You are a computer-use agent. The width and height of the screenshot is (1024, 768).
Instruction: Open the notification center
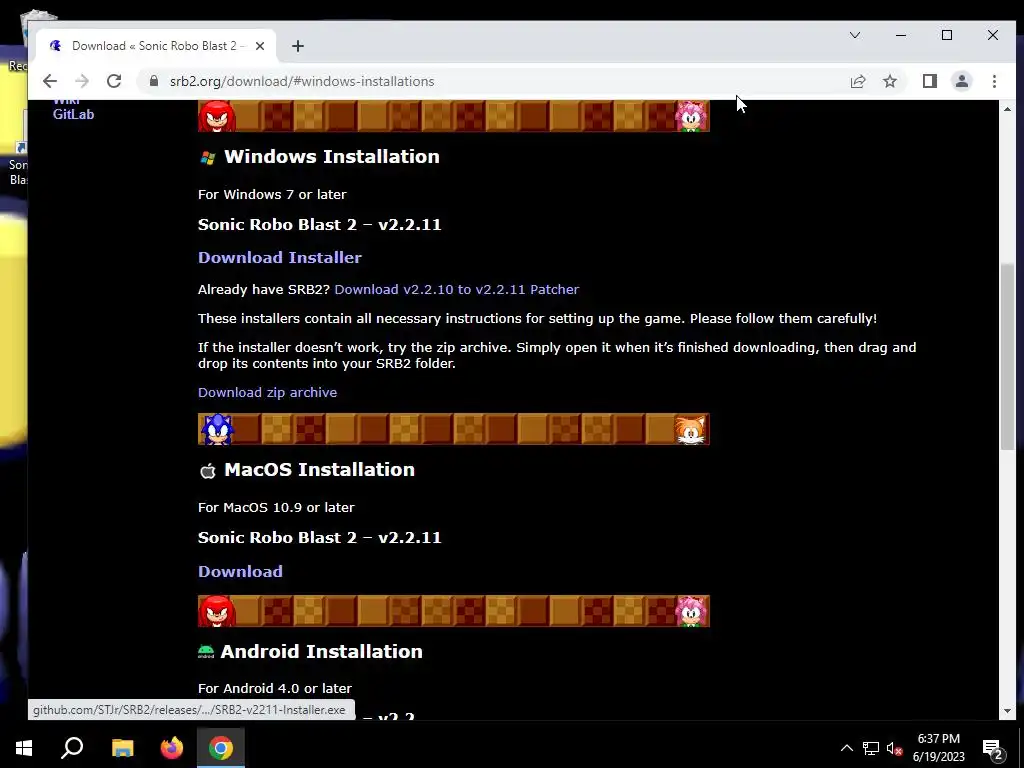pos(993,748)
